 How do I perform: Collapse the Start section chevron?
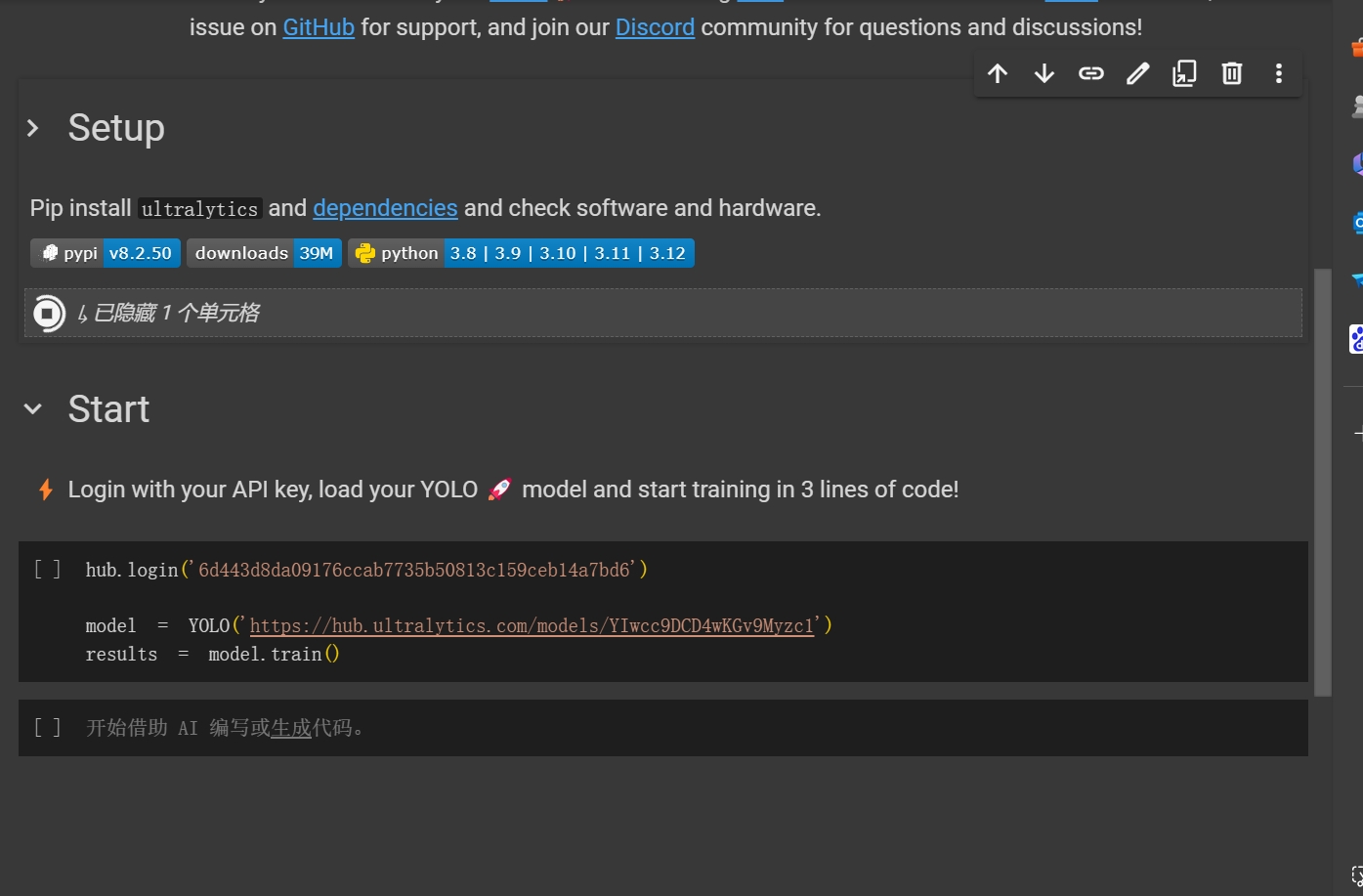[x=33, y=409]
